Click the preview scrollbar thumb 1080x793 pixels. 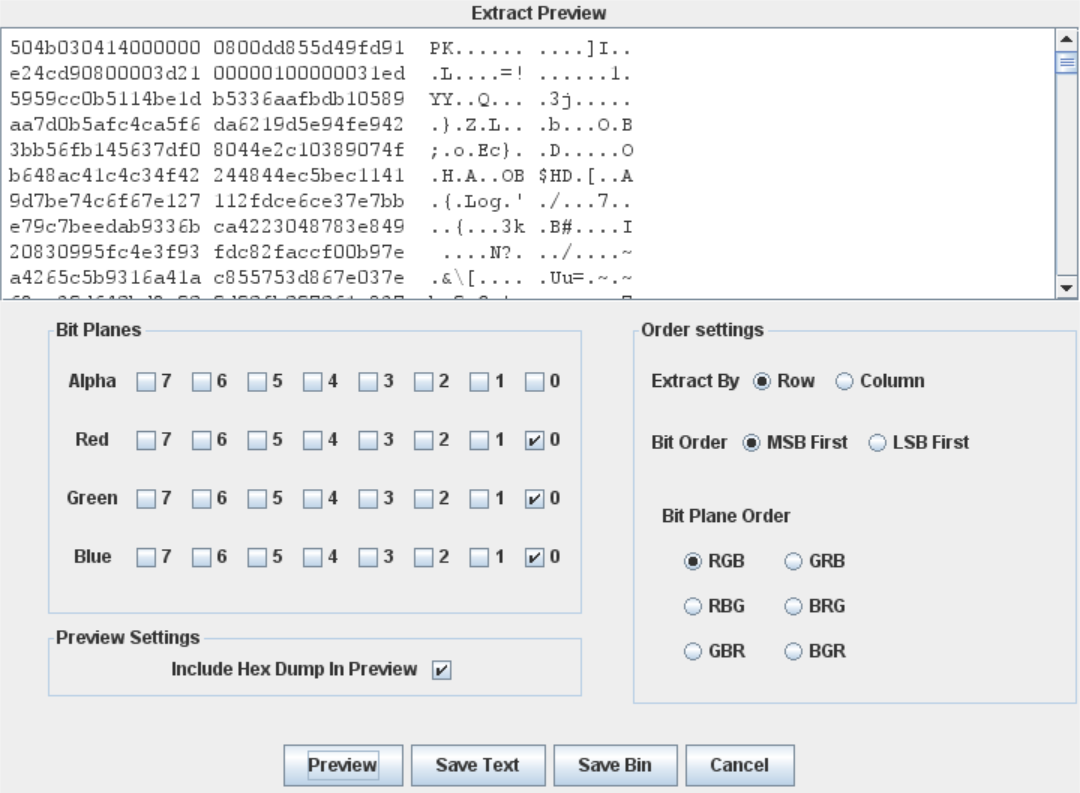click(1066, 62)
